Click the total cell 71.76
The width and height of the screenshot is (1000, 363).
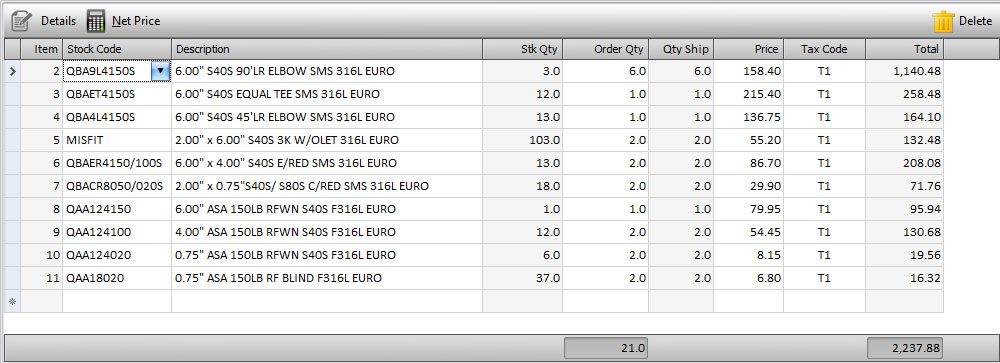click(x=904, y=186)
